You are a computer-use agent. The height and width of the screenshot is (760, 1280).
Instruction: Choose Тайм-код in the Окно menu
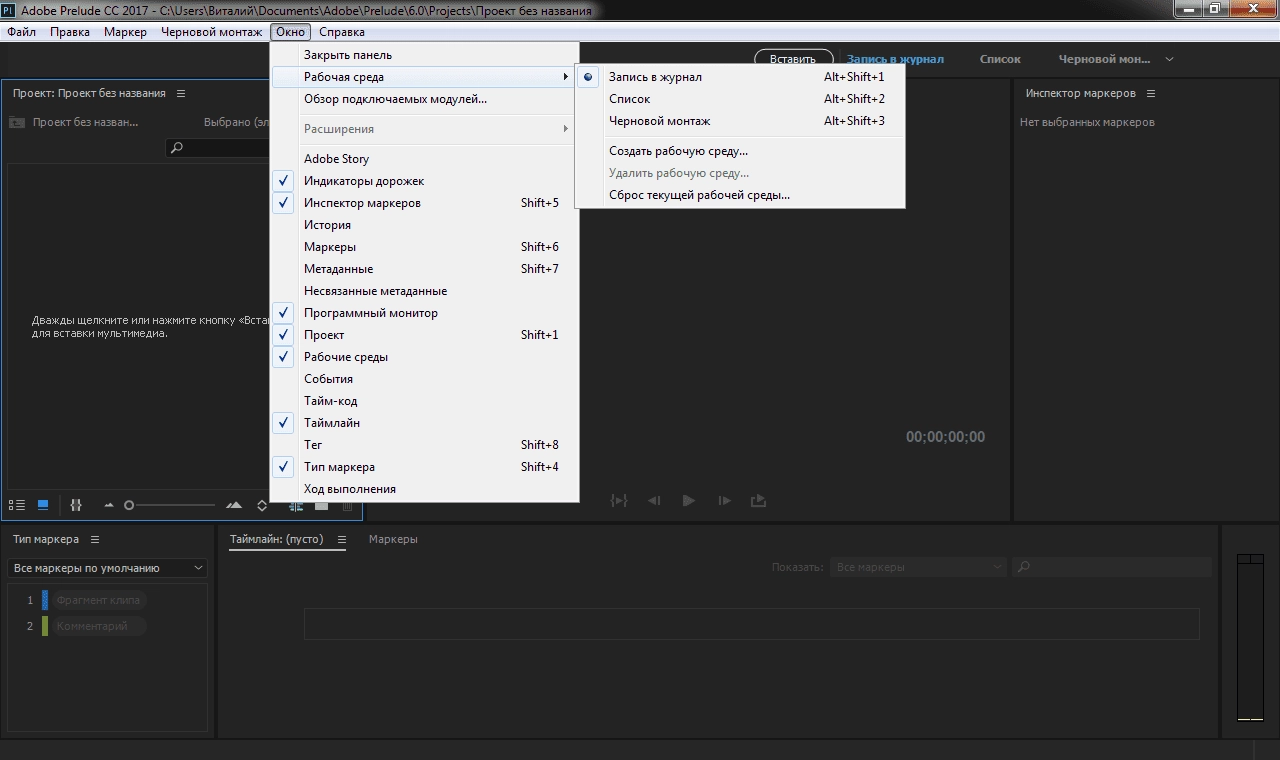point(424,401)
